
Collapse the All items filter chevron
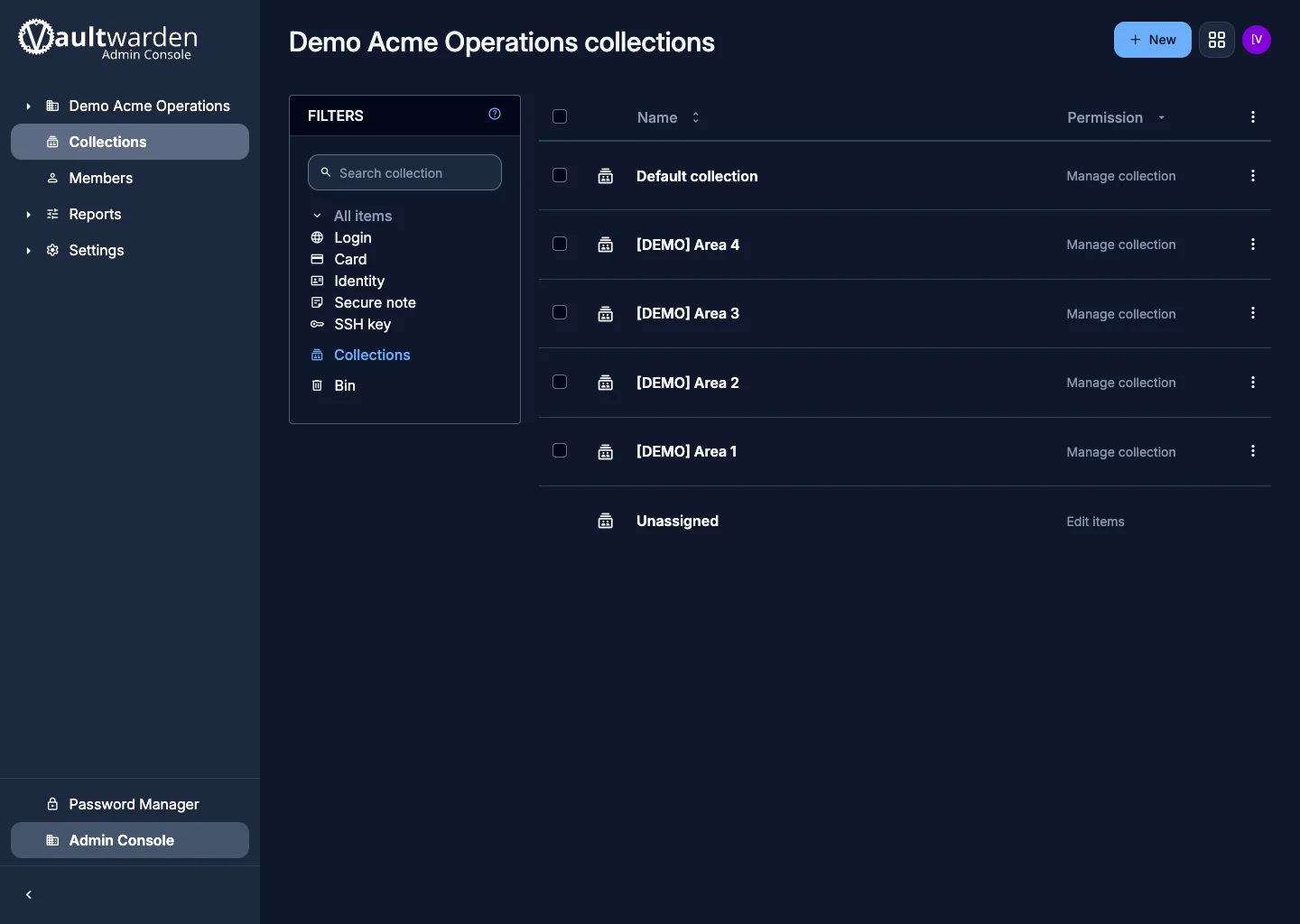pos(317,216)
